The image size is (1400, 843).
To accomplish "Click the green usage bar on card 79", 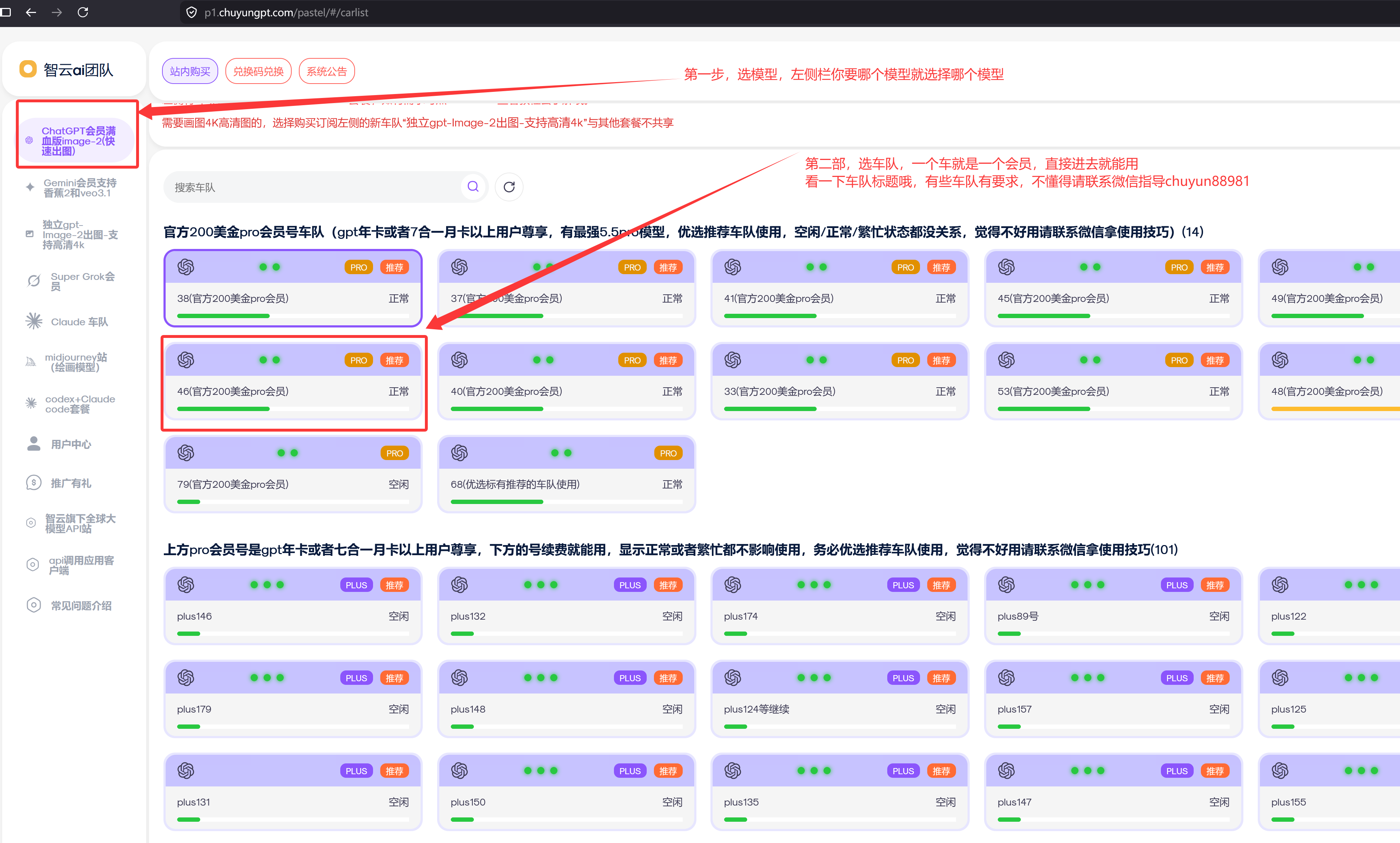I will click(x=188, y=501).
